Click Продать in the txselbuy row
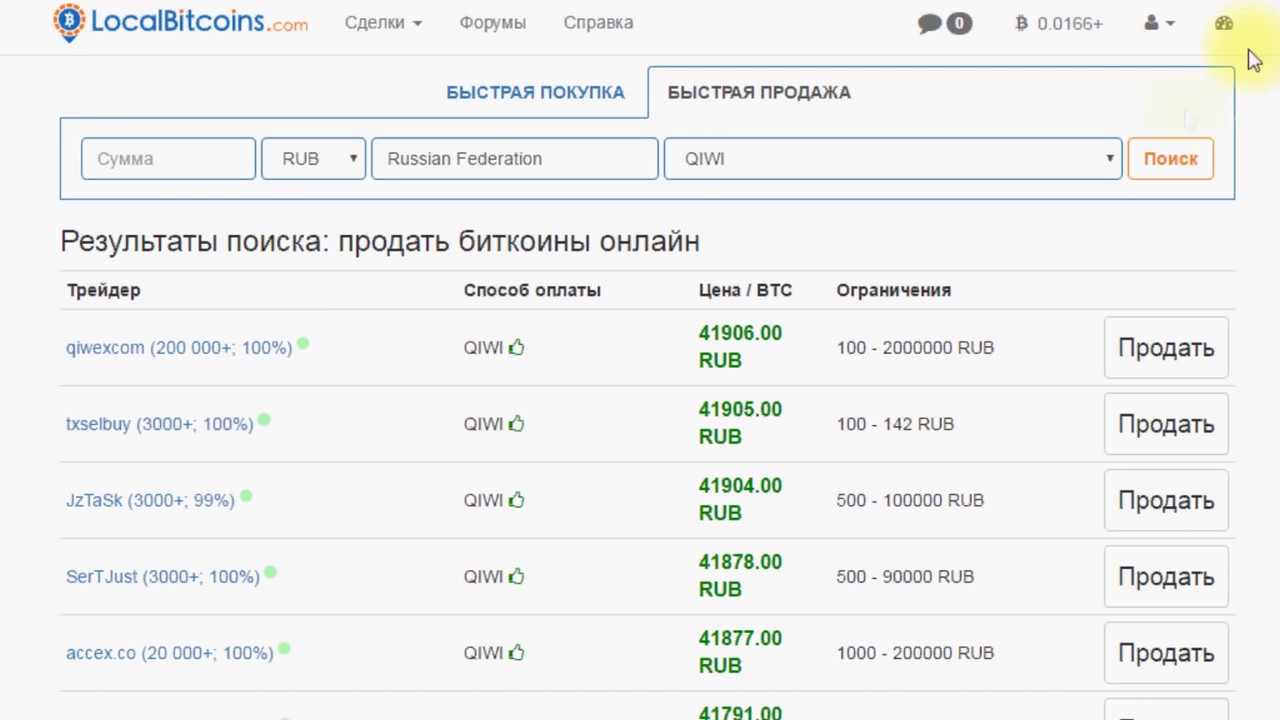 pyautogui.click(x=1166, y=424)
